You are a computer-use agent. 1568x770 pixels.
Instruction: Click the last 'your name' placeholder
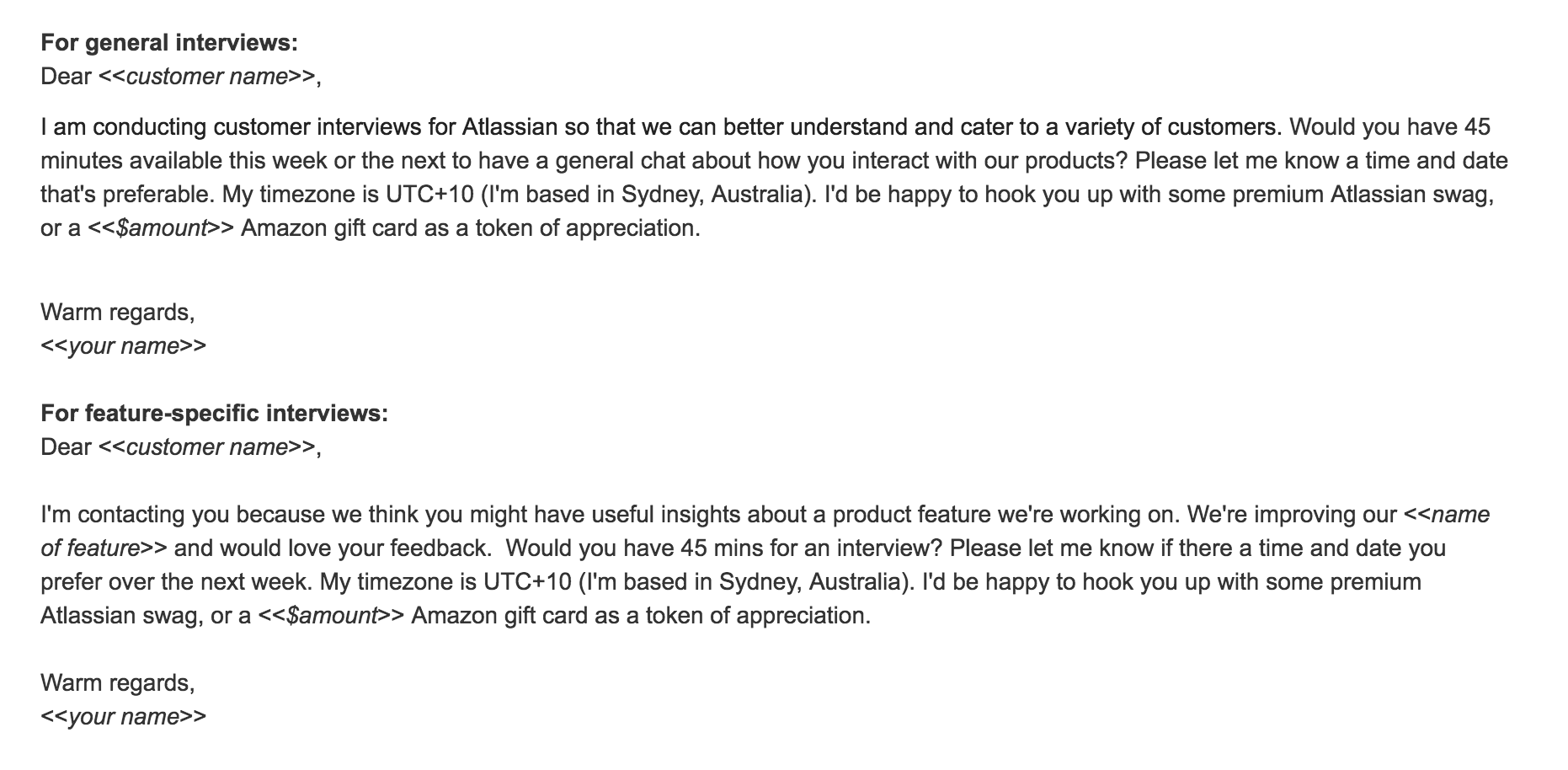[123, 717]
